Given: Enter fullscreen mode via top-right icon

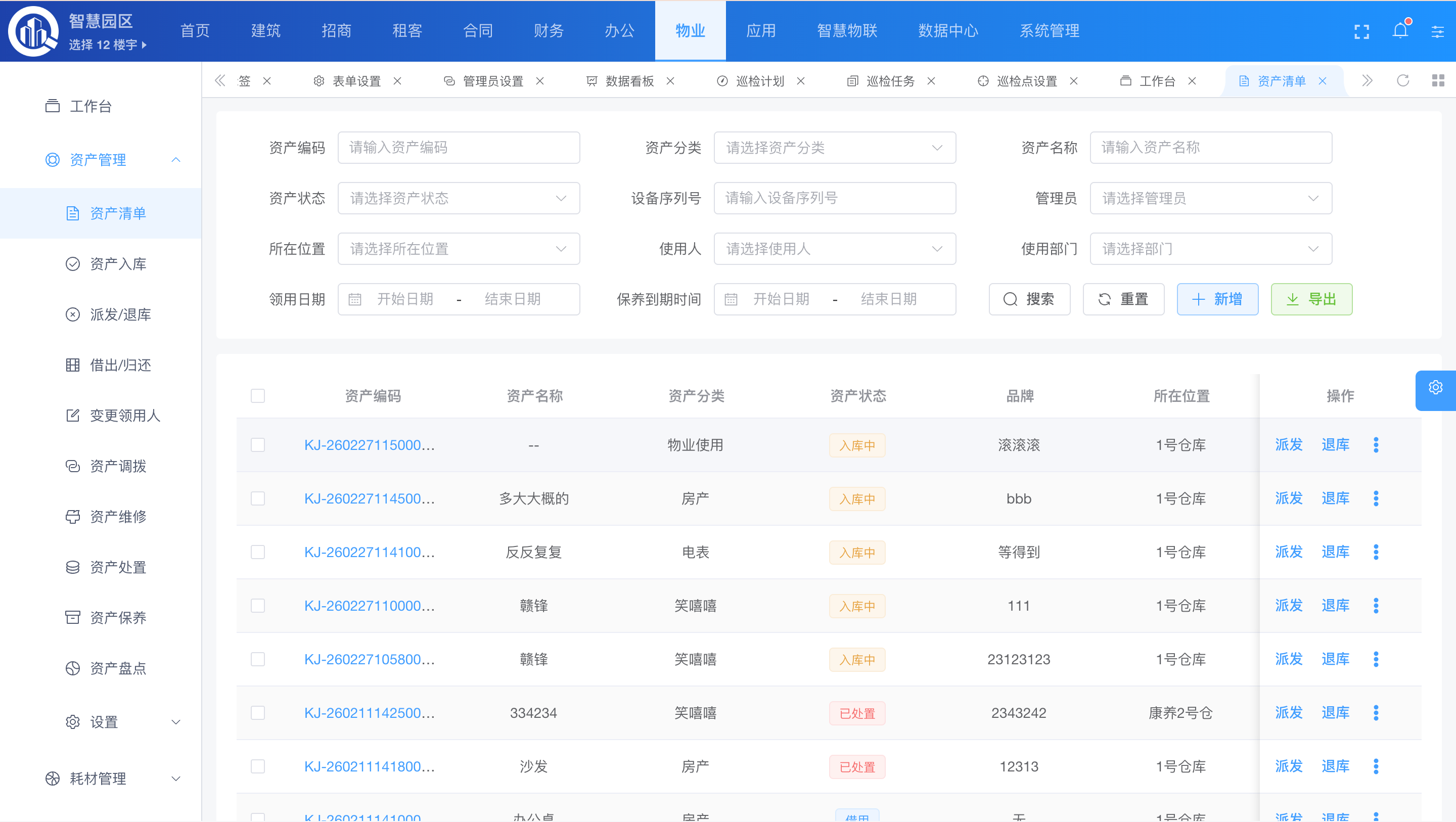Looking at the screenshot, I should coord(1361,32).
